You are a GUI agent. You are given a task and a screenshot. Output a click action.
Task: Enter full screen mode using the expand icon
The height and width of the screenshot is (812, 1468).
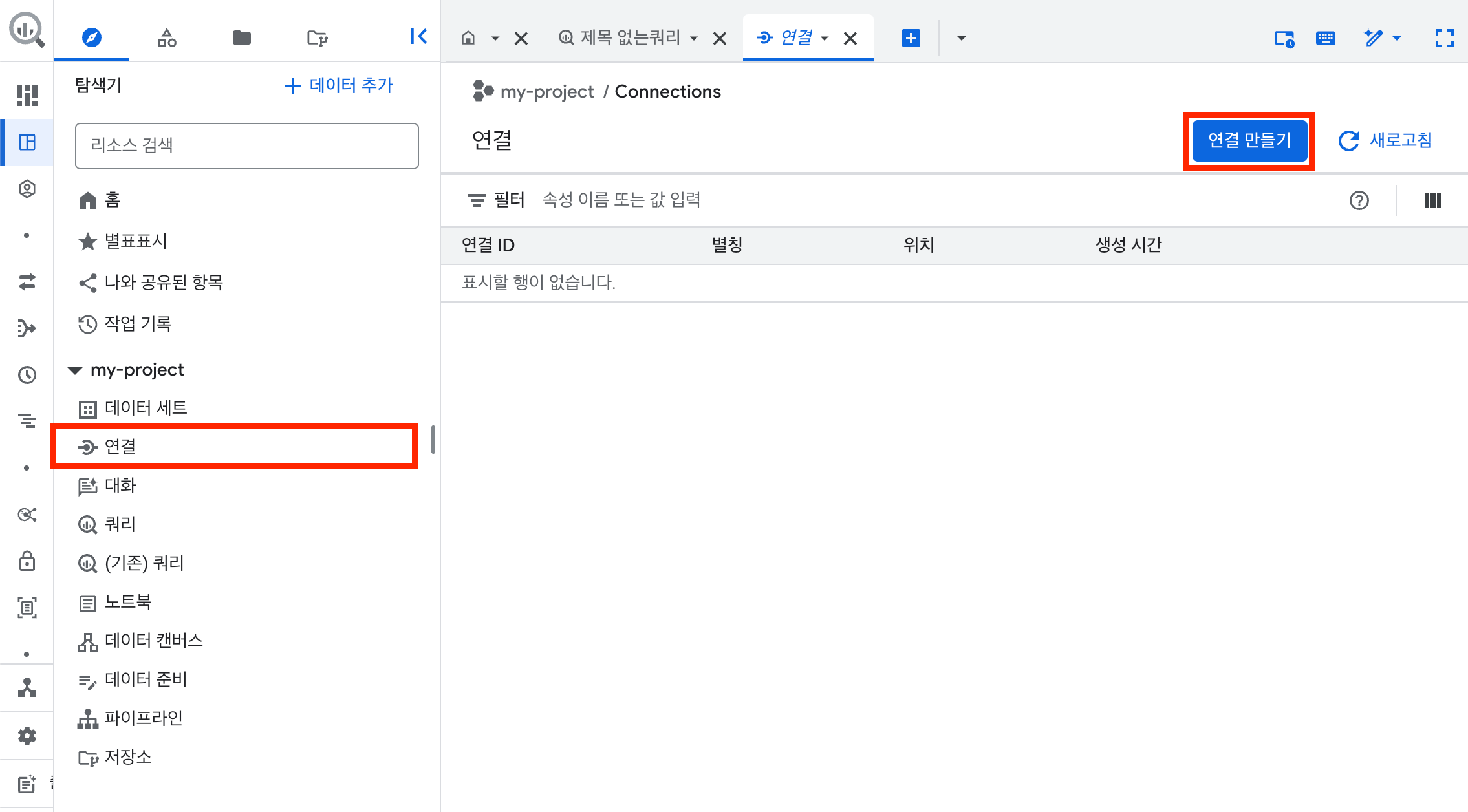point(1444,38)
